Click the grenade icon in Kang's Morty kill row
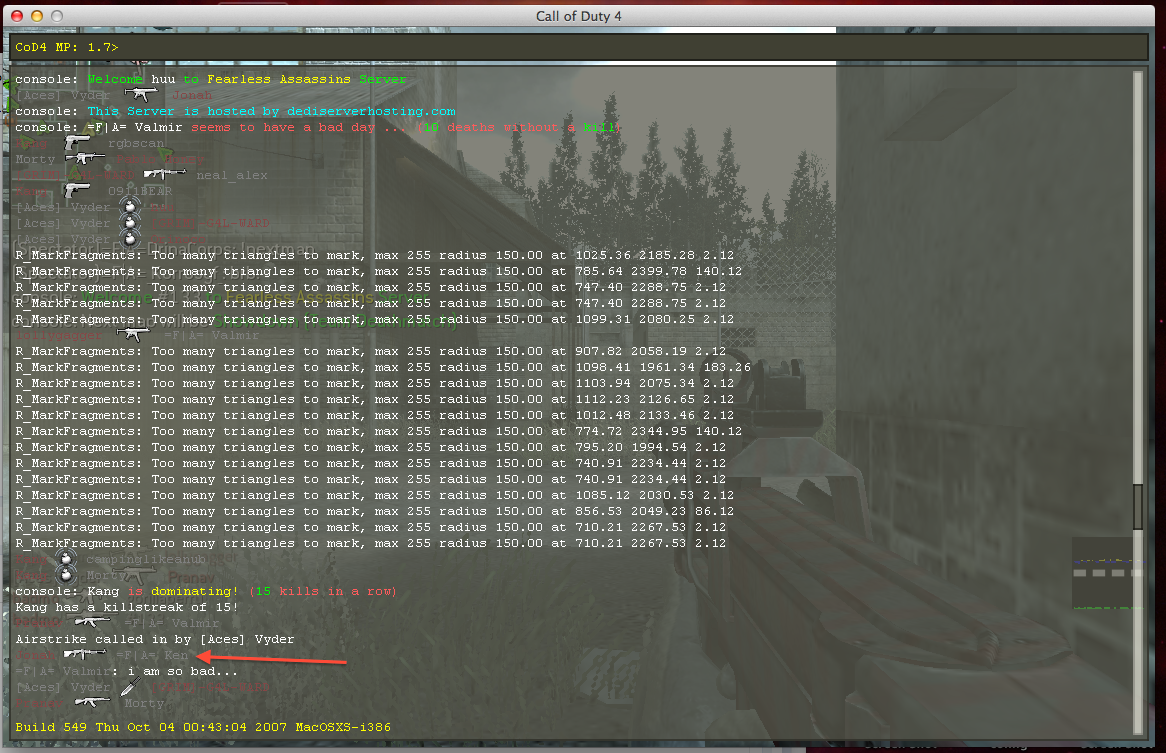The image size is (1166, 753). 66,575
